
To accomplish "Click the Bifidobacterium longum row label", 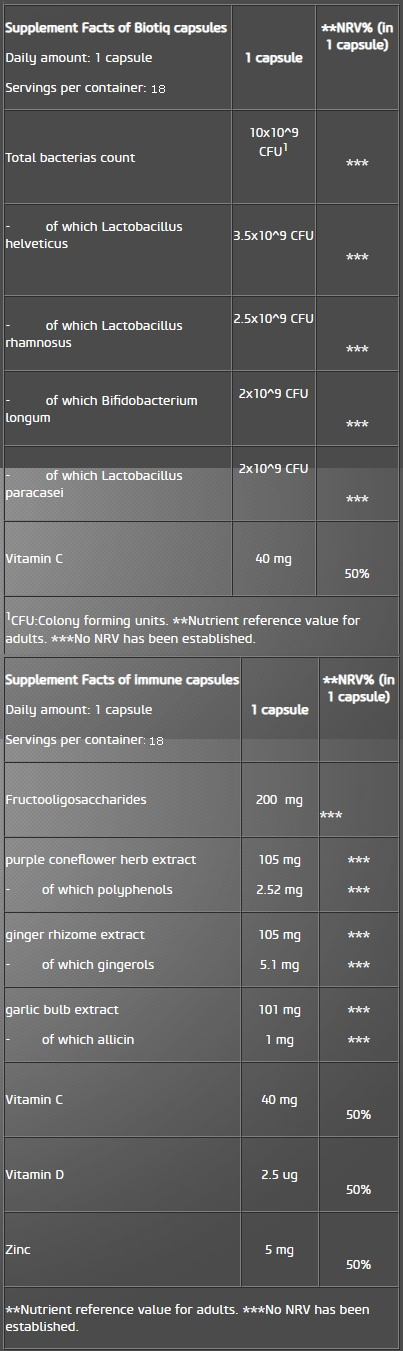I will coord(101,409).
